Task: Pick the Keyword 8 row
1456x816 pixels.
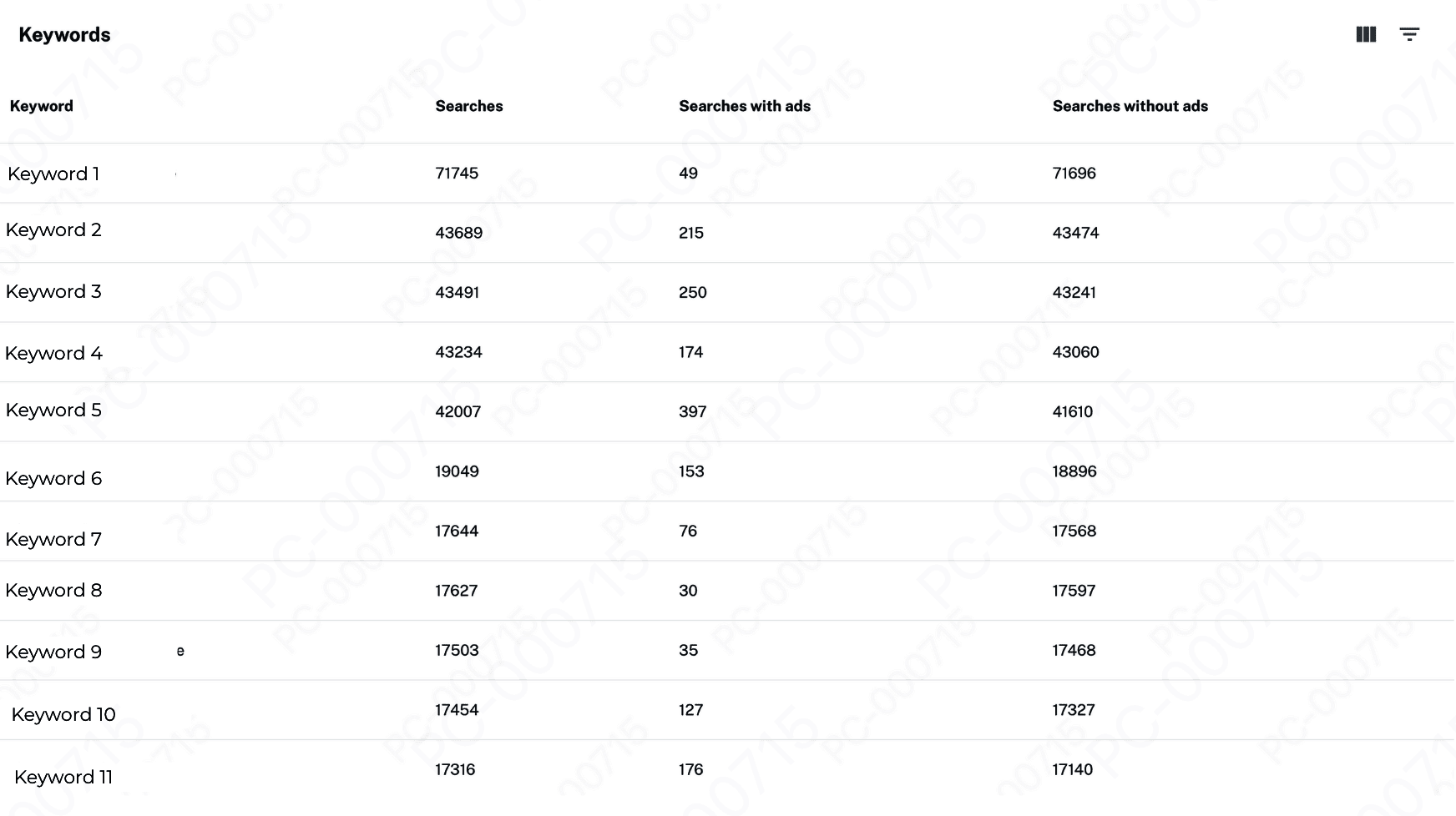Action: (53, 590)
